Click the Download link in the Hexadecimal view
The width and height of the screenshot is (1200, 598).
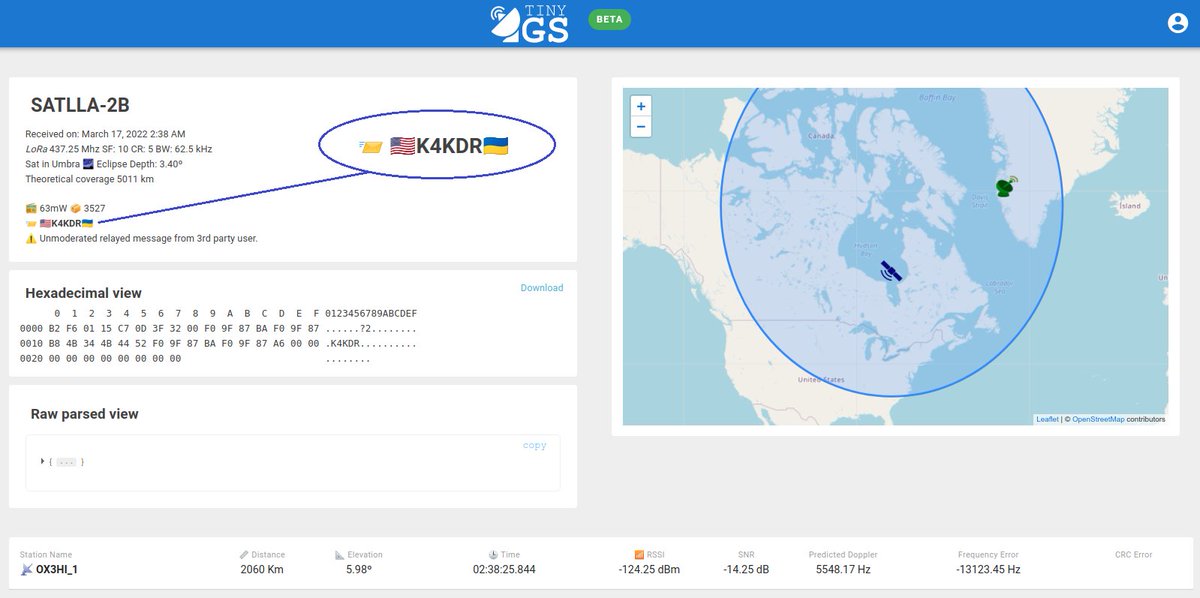[541, 287]
